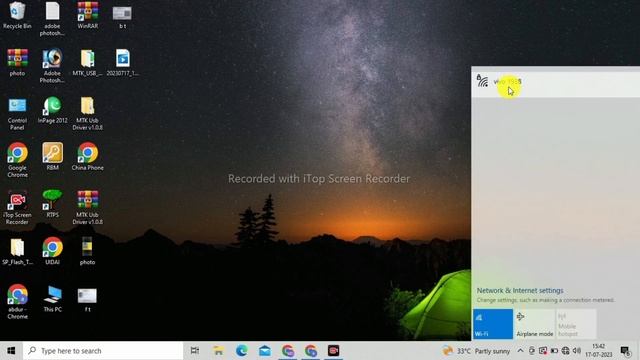This screenshot has height=360, width=640.
Task: Open the UIDAI Chrome shortcut
Action: [x=52, y=251]
